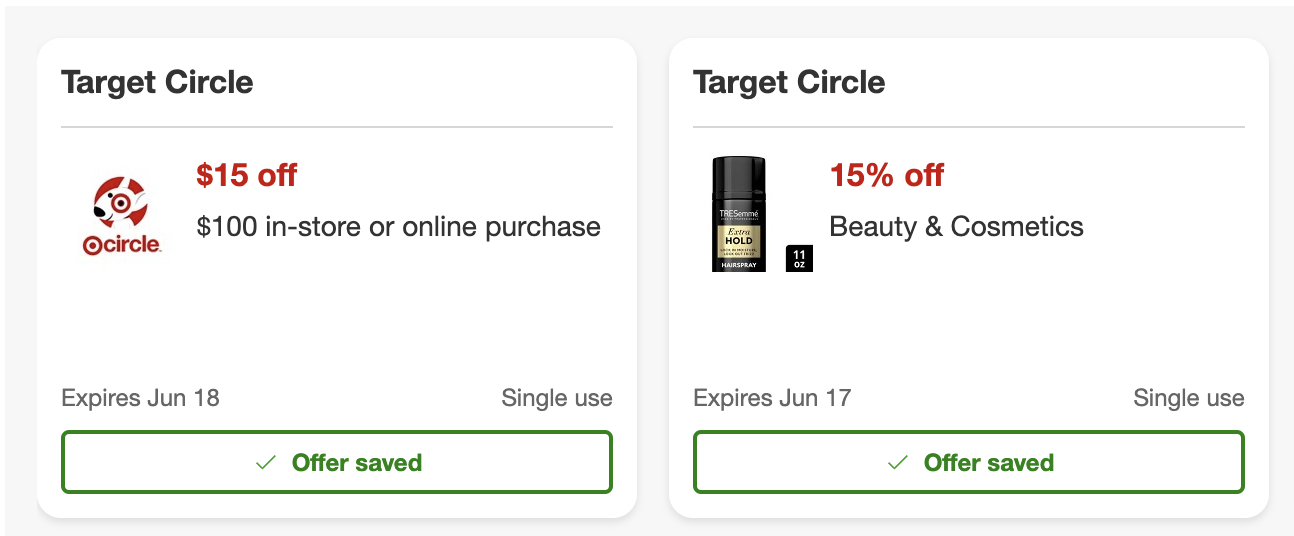The width and height of the screenshot is (1294, 536).
Task: Click Single use on the $15 off card
Action: pyautogui.click(x=557, y=398)
